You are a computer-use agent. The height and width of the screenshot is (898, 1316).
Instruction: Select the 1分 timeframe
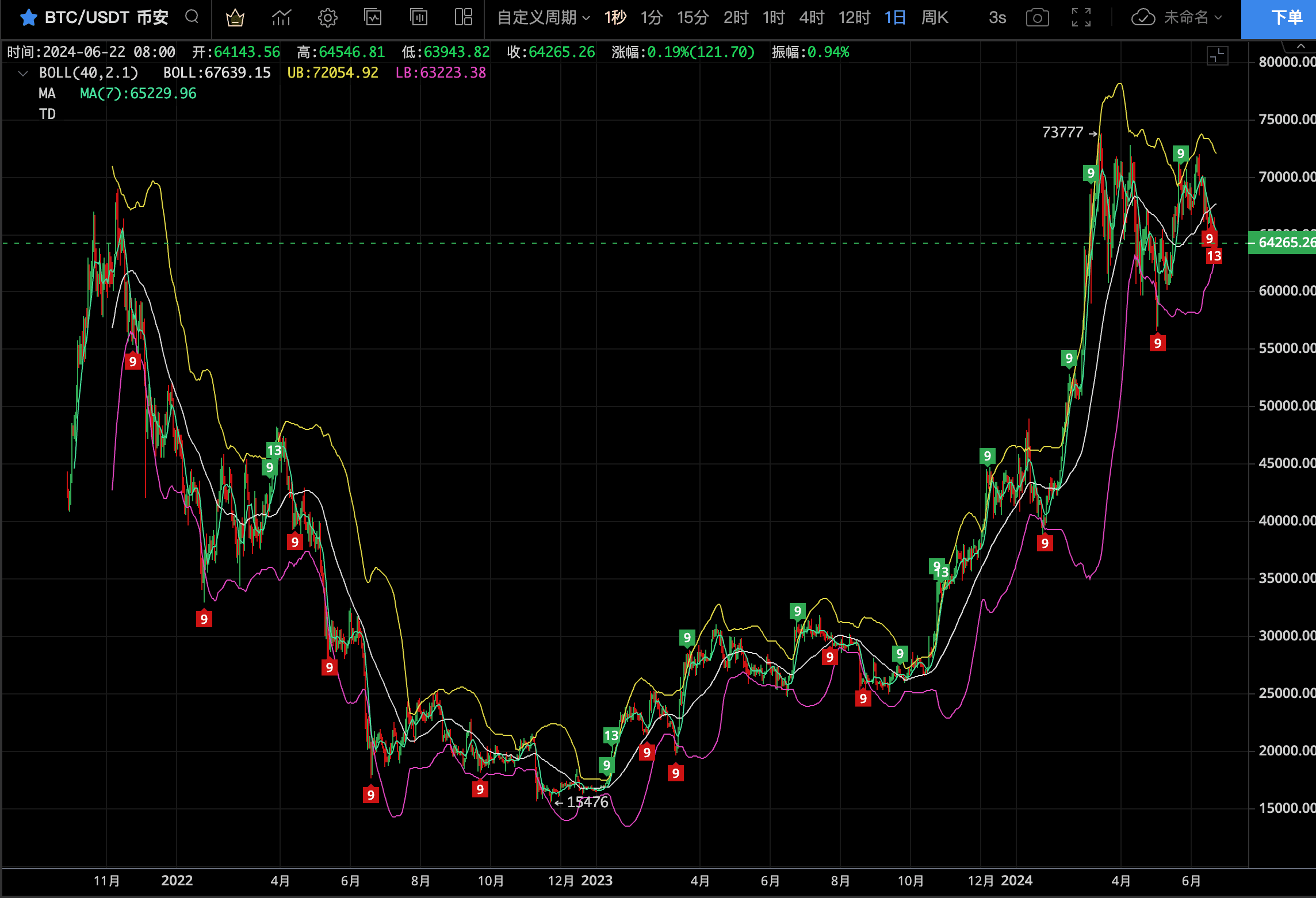(x=652, y=18)
